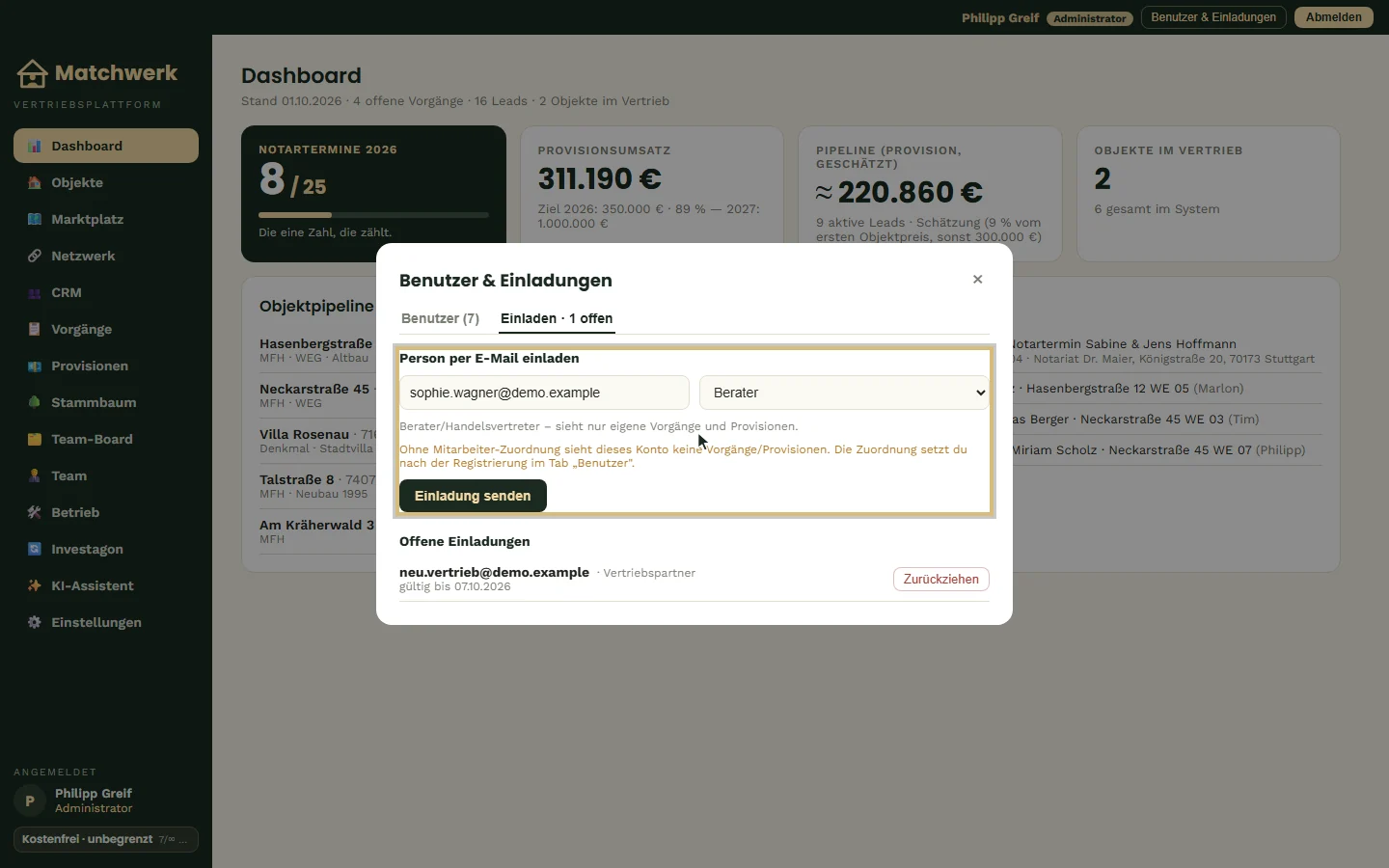
Task: Open Vorgänge using its clipboard icon
Action: pyautogui.click(x=35, y=330)
